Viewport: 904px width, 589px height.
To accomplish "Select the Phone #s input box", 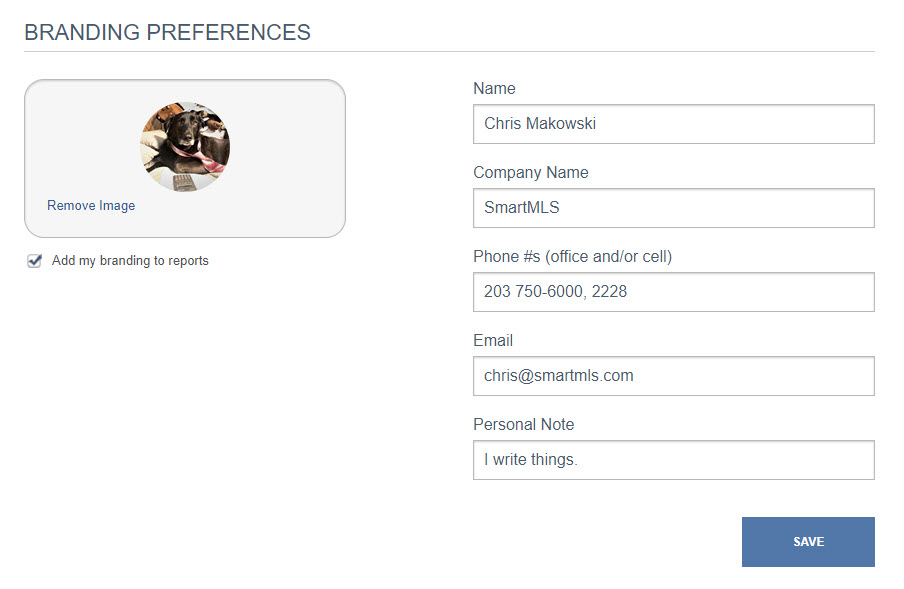I will (x=673, y=292).
